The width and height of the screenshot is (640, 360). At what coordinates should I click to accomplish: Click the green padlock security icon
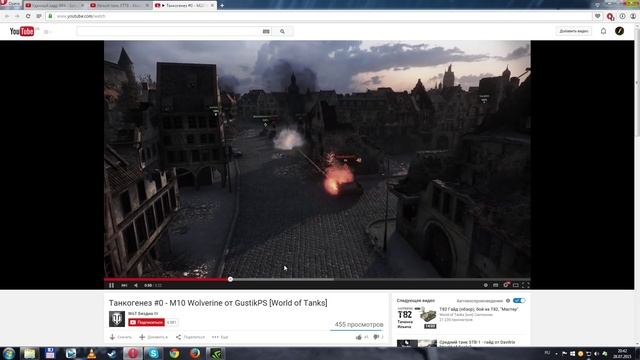click(x=50, y=16)
